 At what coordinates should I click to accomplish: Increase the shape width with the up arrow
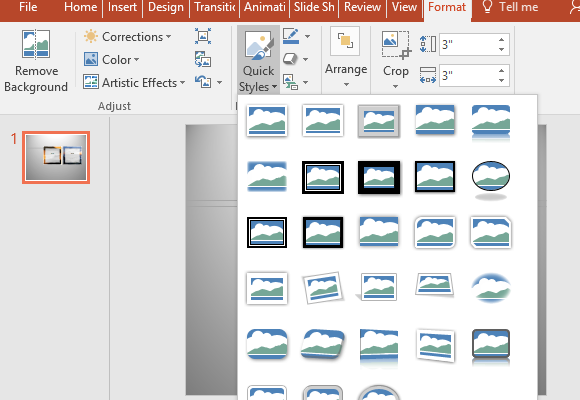pos(502,71)
